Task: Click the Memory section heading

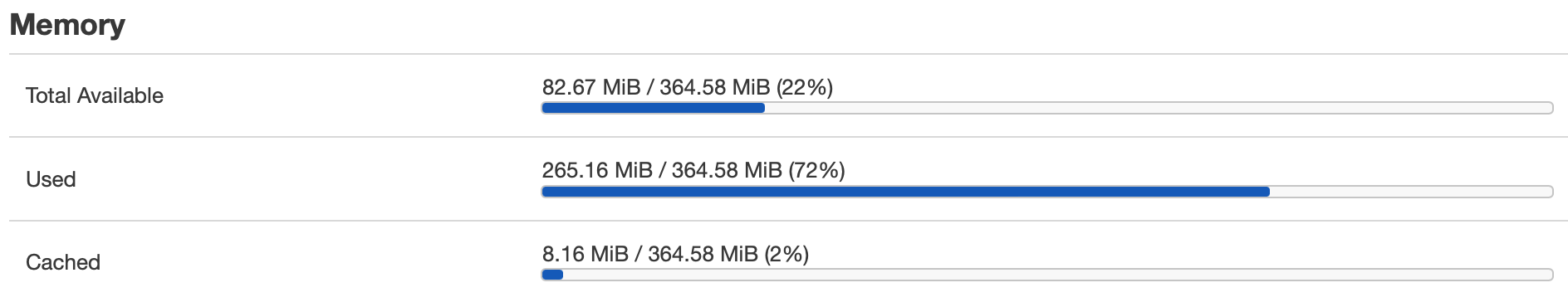Action: (x=67, y=25)
